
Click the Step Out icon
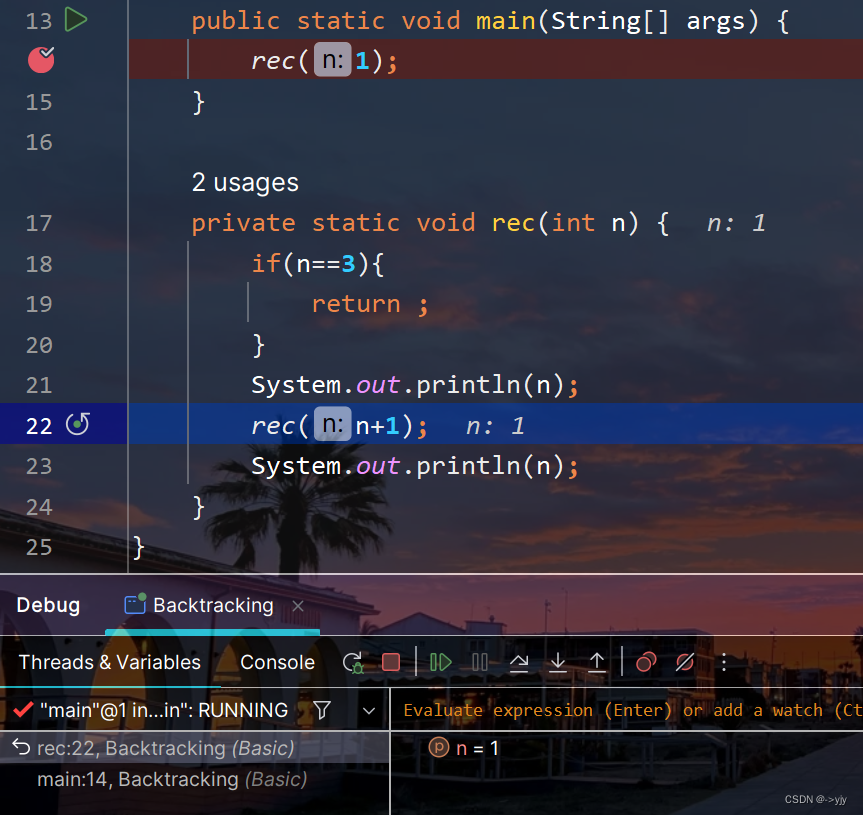[x=596, y=662]
